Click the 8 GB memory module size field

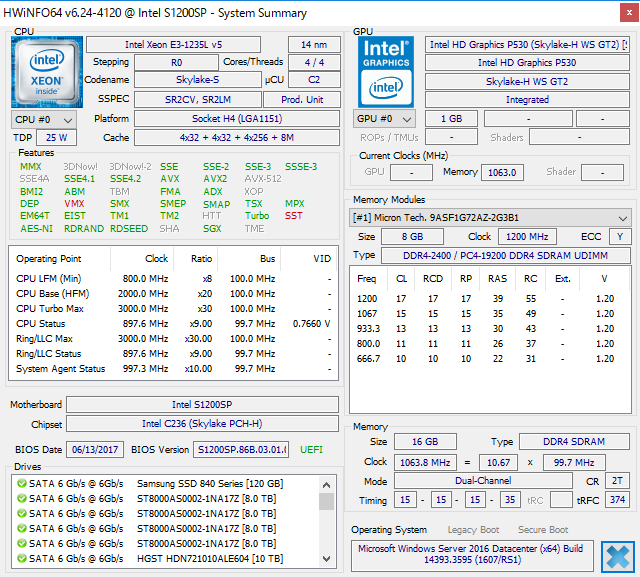(412, 237)
